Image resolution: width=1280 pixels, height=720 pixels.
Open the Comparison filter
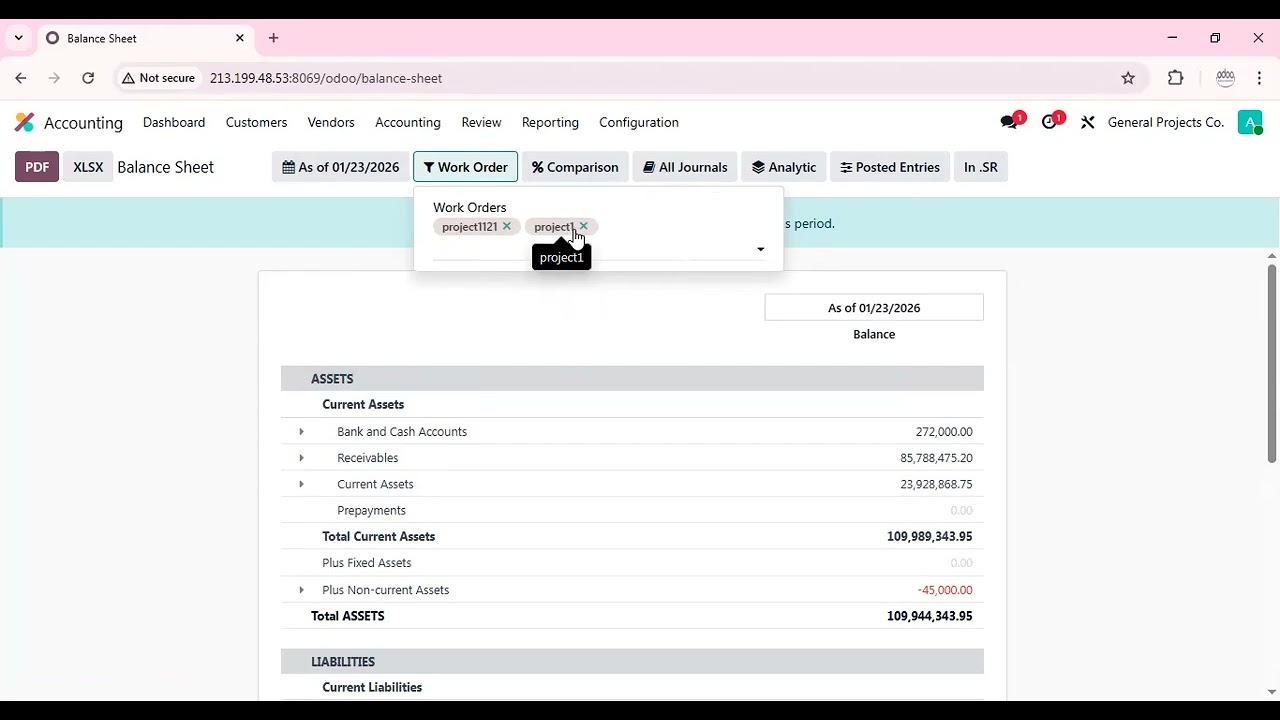575,167
